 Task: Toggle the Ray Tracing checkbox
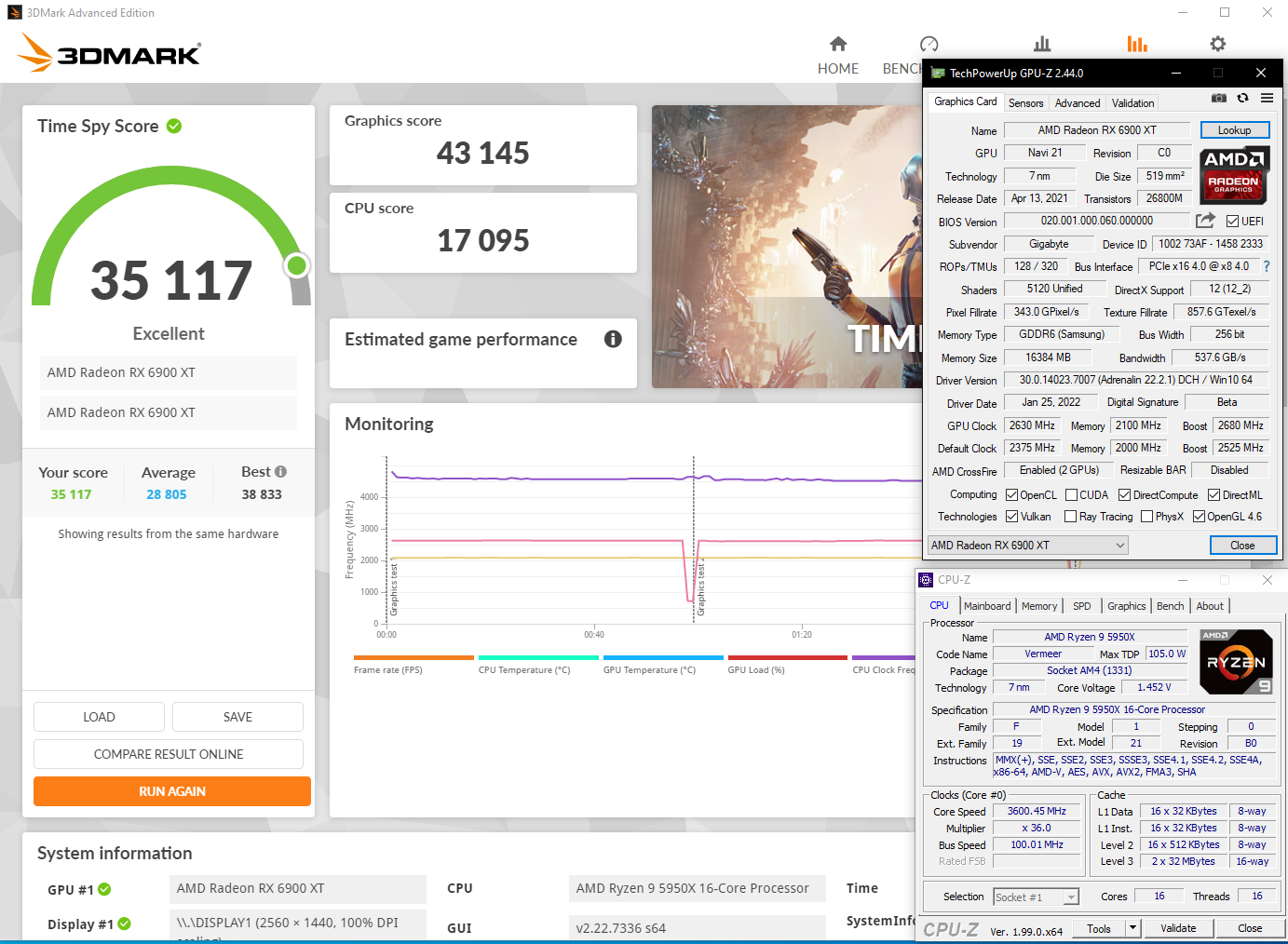(1071, 517)
